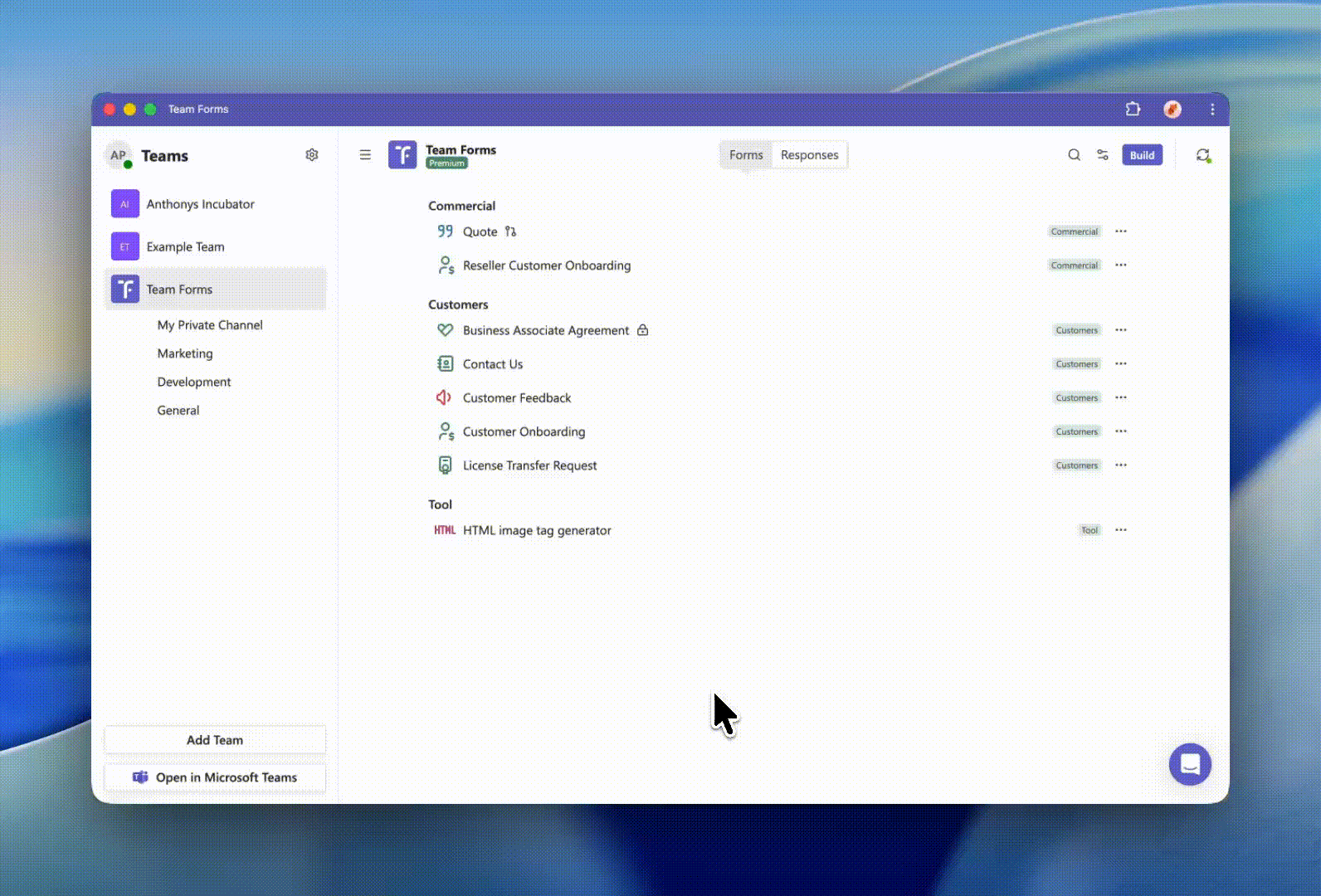Open more options for HTML image tag generator
This screenshot has height=896, width=1321.
tap(1121, 529)
